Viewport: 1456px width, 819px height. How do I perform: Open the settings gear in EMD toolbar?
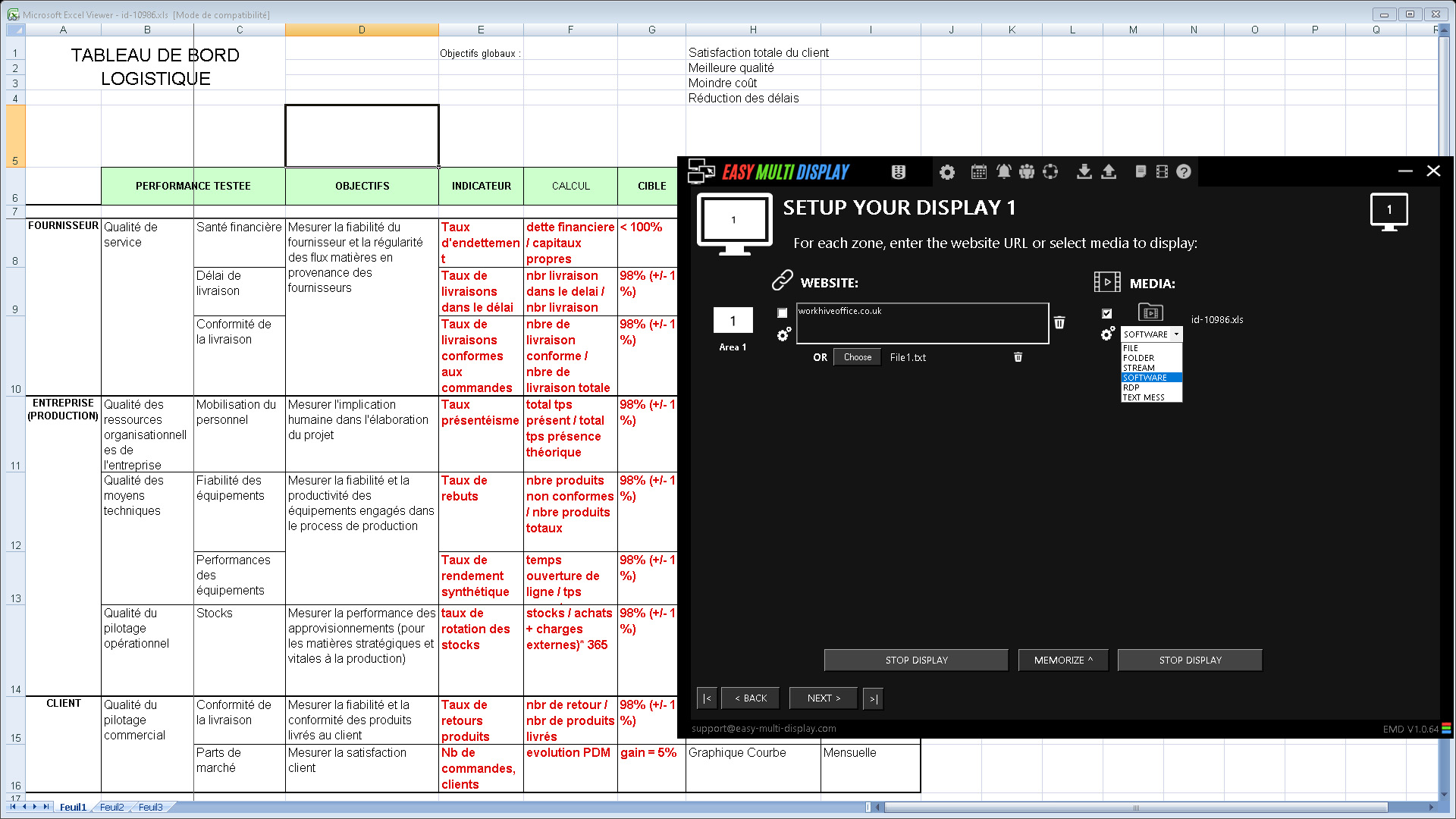tap(947, 172)
